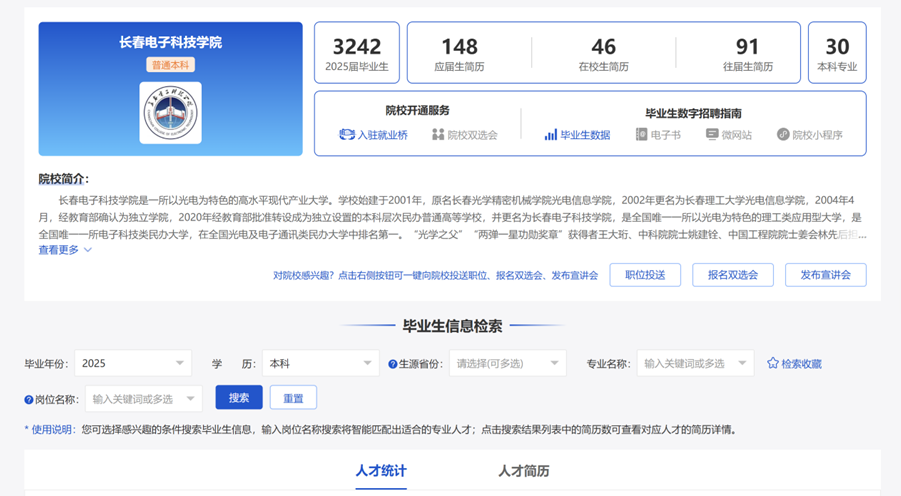Click the 30 本科专业 stat card

[x=837, y=53]
